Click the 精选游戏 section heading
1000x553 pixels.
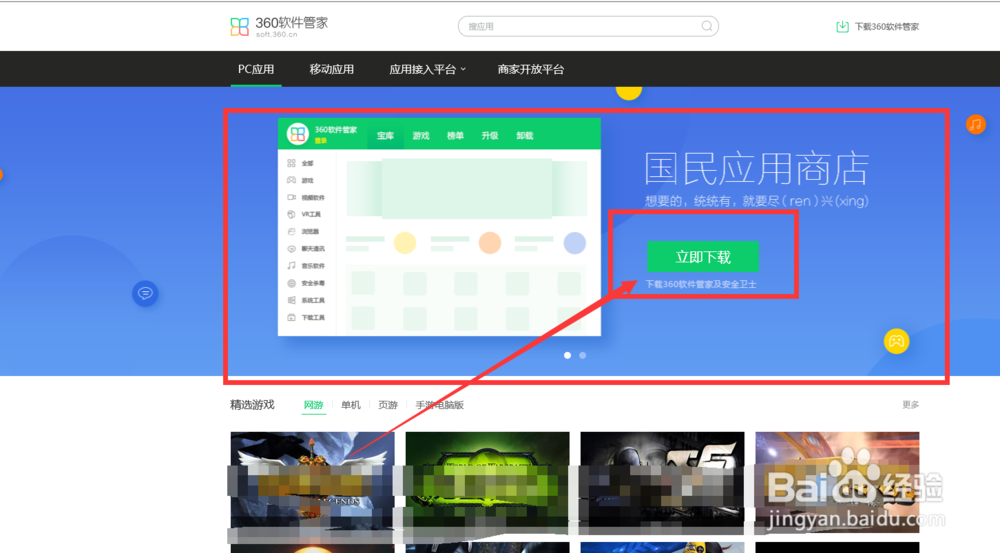[253, 405]
